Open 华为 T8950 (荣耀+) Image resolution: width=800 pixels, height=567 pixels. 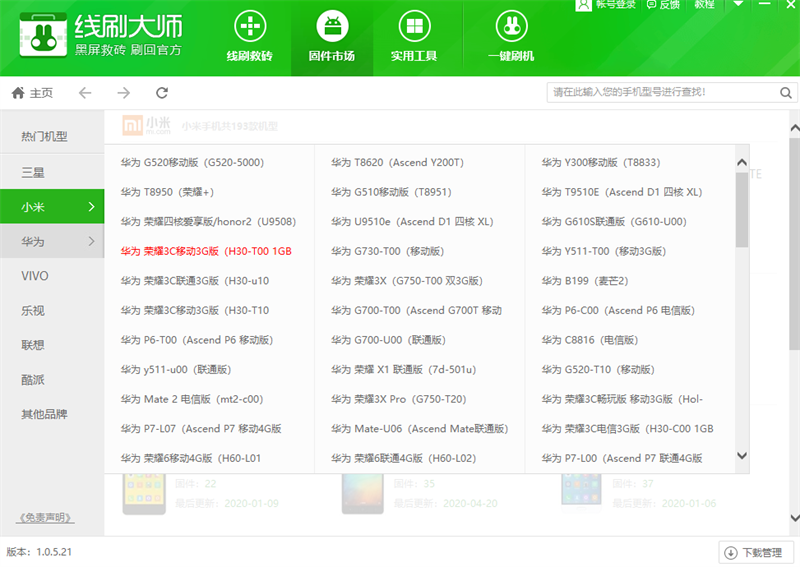click(x=167, y=192)
